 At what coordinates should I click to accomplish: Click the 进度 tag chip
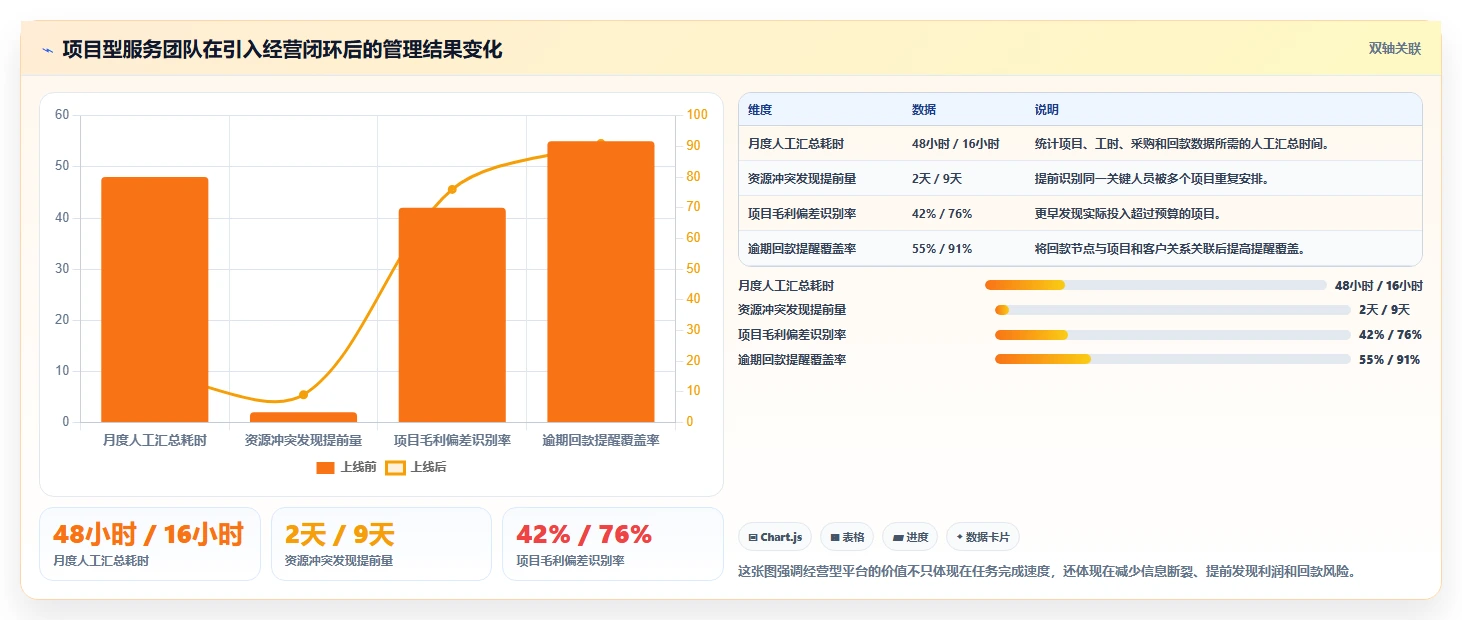pyautogui.click(x=910, y=537)
